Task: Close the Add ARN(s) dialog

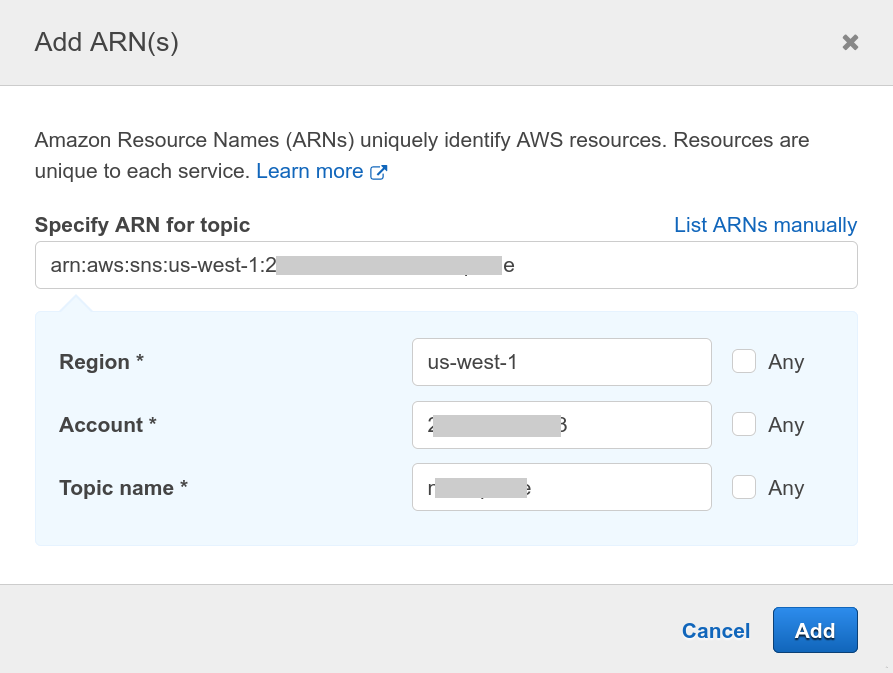Action: pos(850,42)
